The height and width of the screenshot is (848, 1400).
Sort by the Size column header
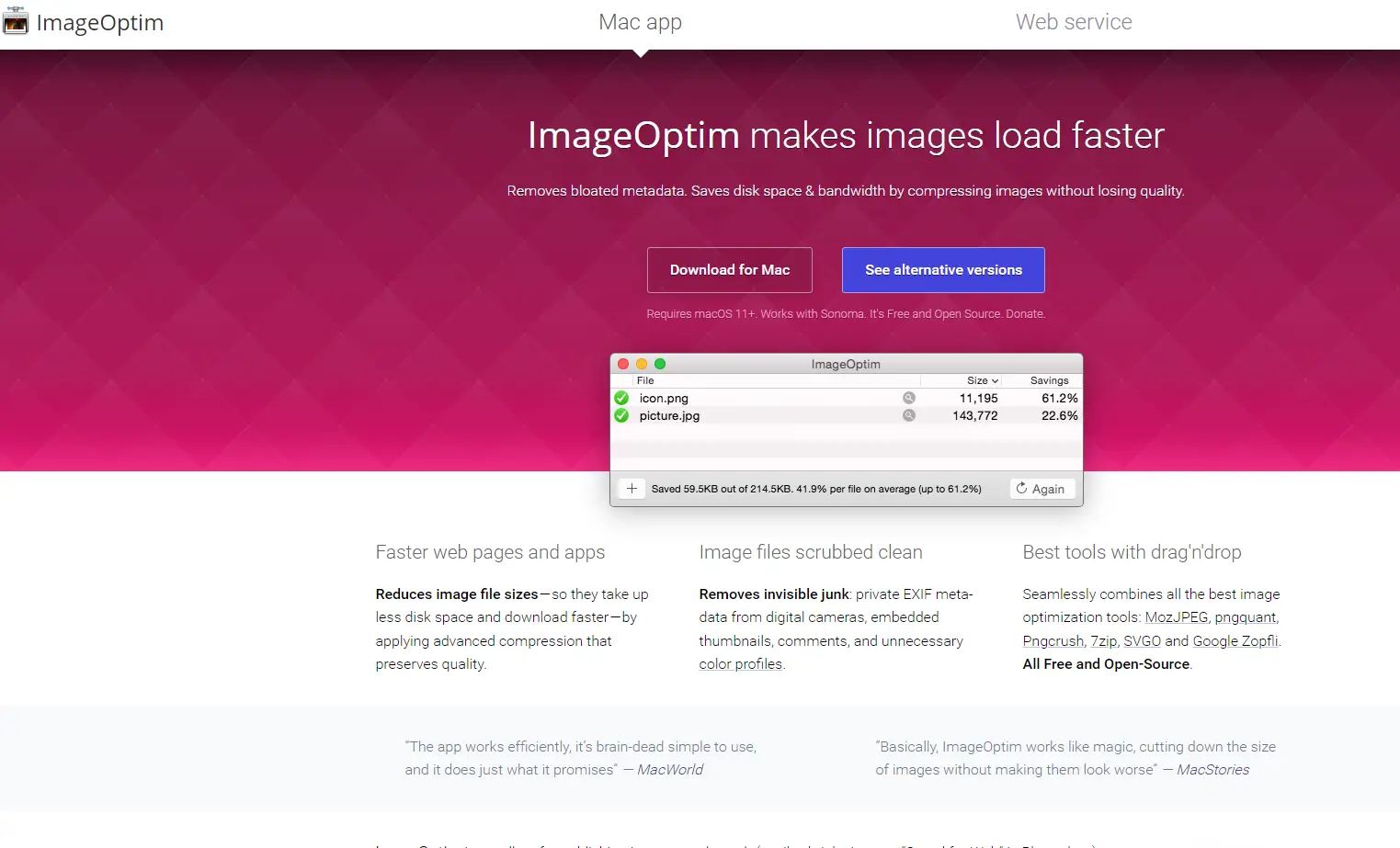tap(982, 380)
